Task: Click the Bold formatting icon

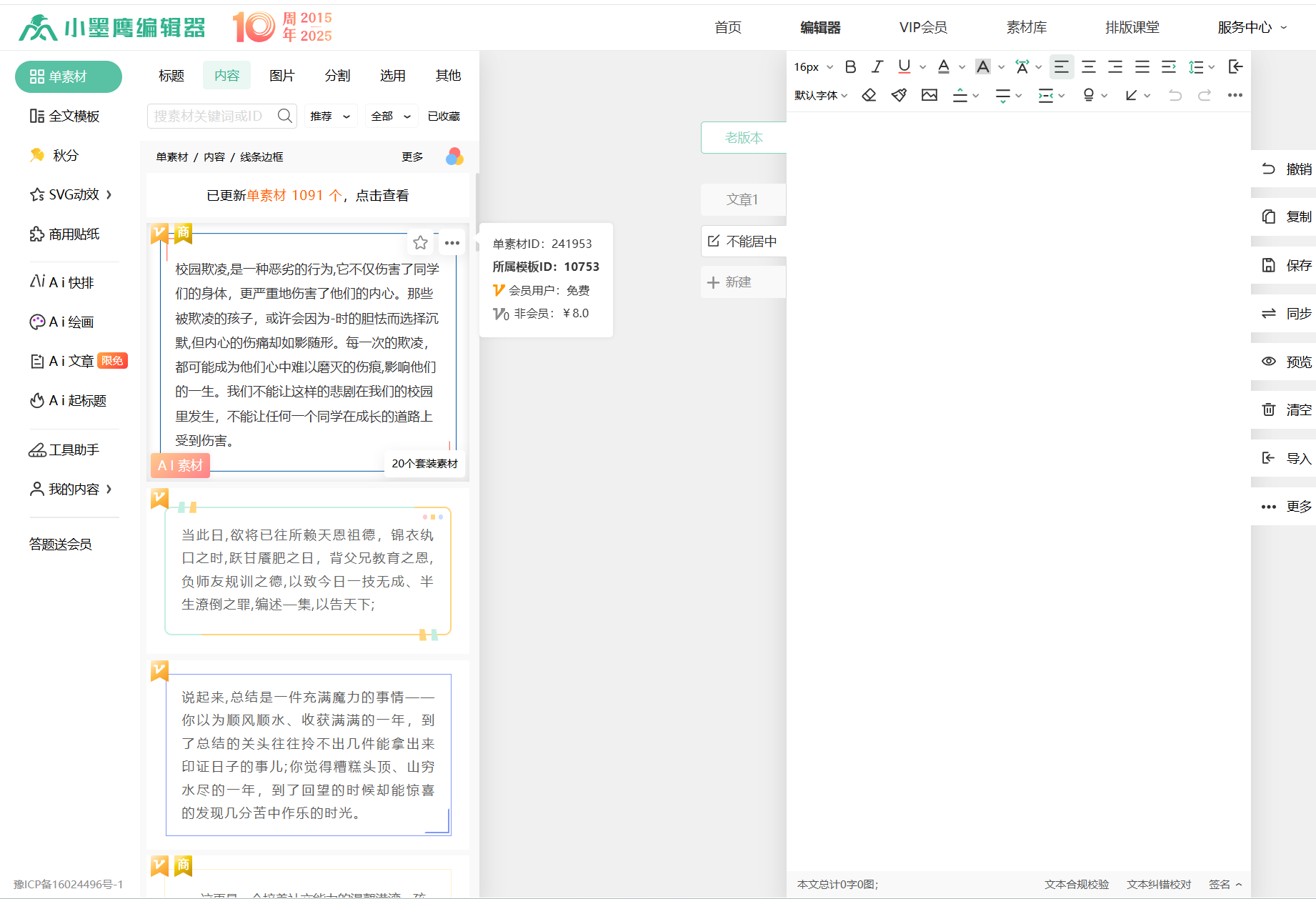Action: [x=850, y=66]
